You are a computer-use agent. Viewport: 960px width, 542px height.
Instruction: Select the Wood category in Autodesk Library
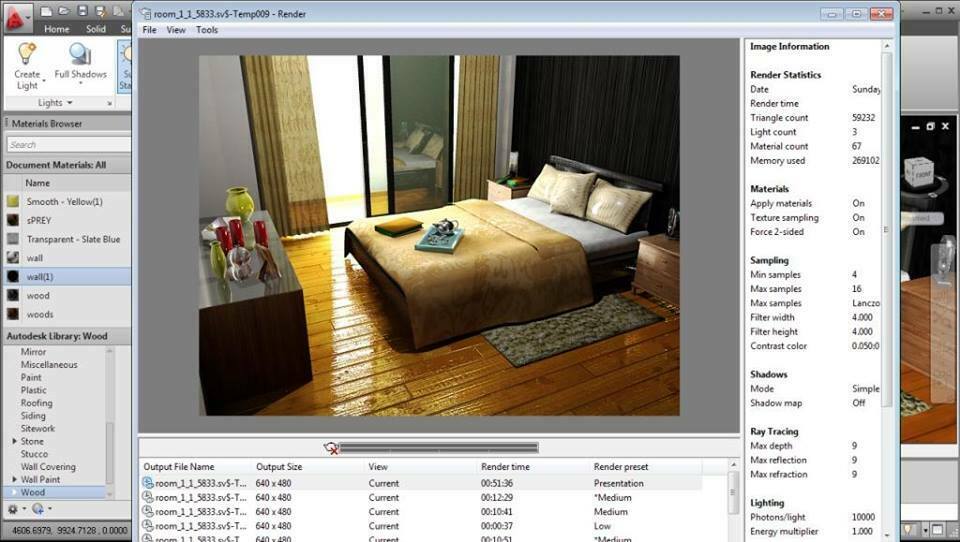coord(33,492)
